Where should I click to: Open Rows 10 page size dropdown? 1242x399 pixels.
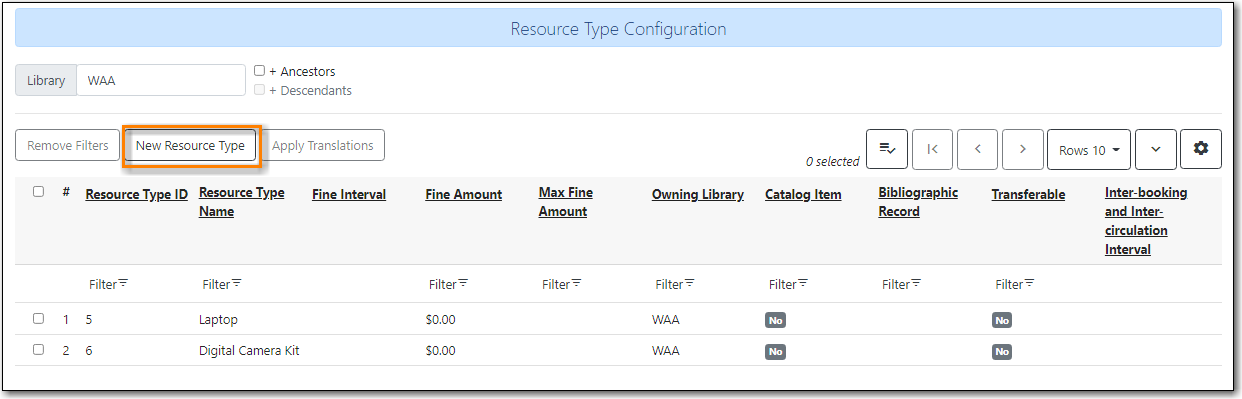pos(1089,149)
